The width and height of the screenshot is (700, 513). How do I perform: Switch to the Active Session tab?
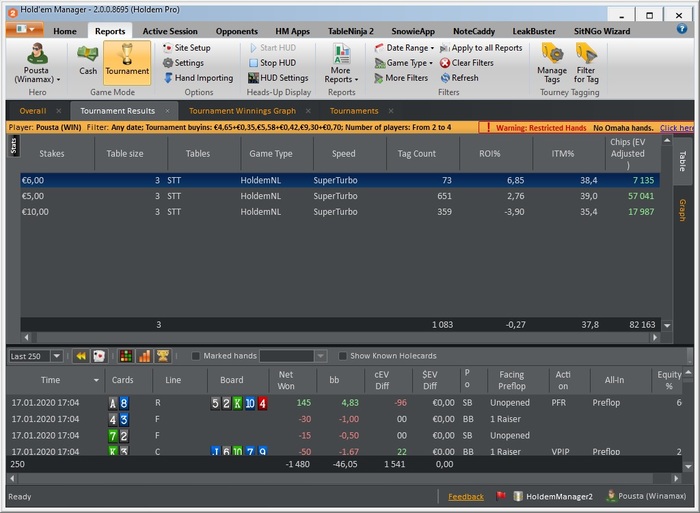(170, 31)
